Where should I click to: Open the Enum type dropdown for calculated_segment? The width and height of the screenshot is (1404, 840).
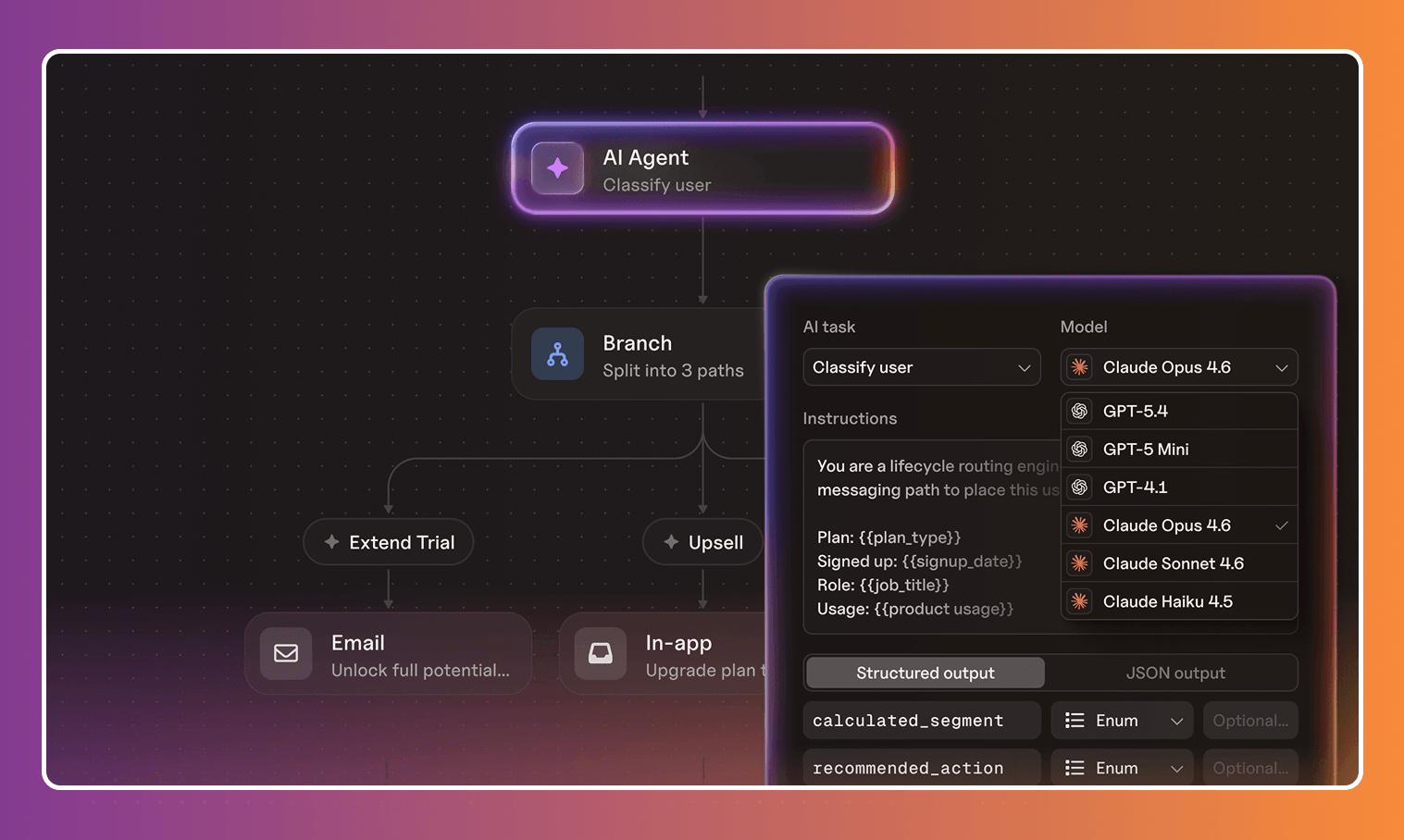tap(1123, 721)
